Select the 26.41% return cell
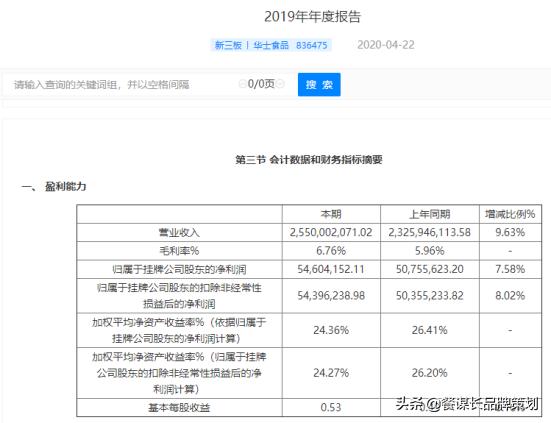 pos(430,330)
